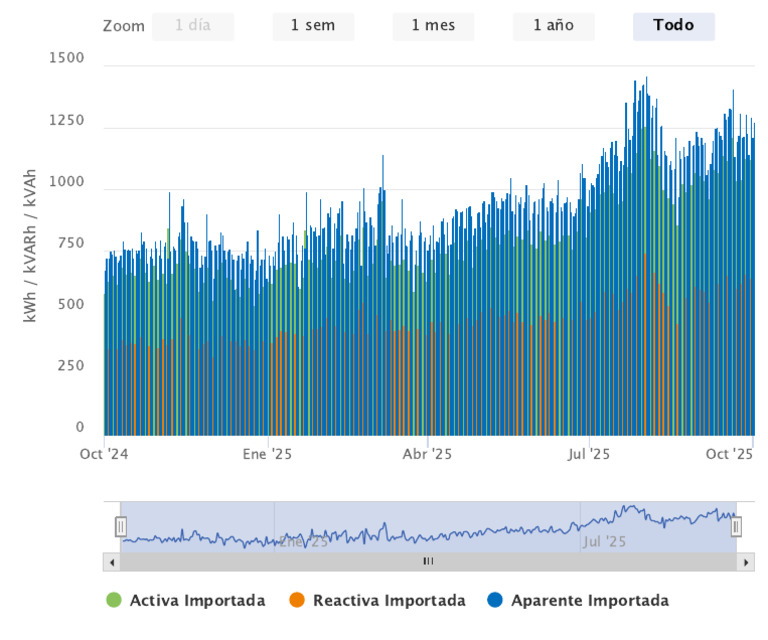Click the Zoom label
This screenshot has height=640, width=768.
pyautogui.click(x=123, y=26)
